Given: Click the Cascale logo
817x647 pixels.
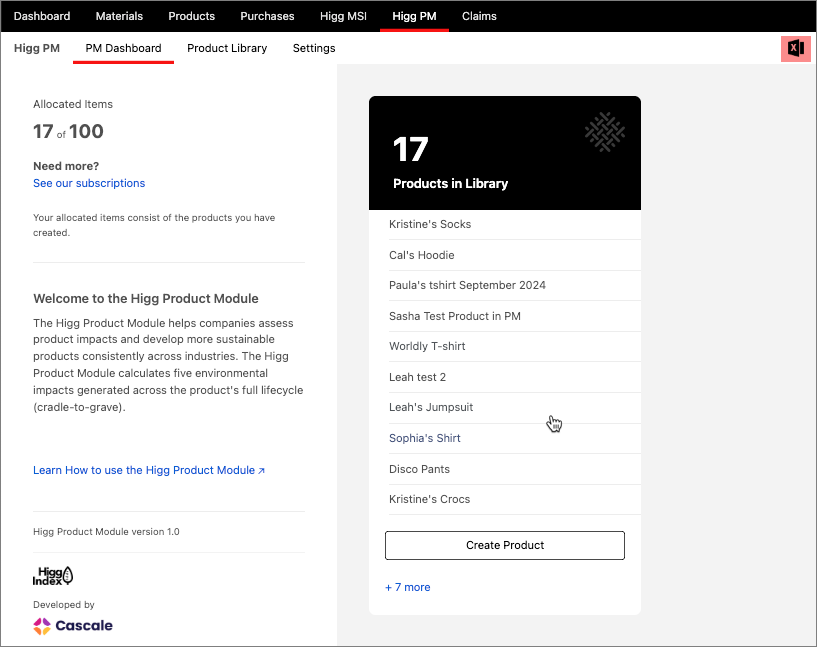Looking at the screenshot, I should [x=73, y=626].
